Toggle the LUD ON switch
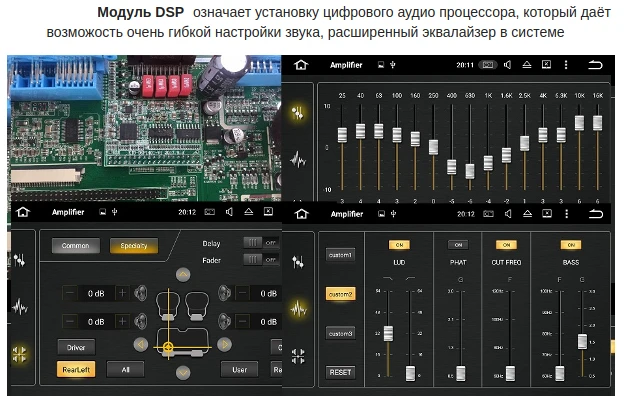 click(x=399, y=245)
